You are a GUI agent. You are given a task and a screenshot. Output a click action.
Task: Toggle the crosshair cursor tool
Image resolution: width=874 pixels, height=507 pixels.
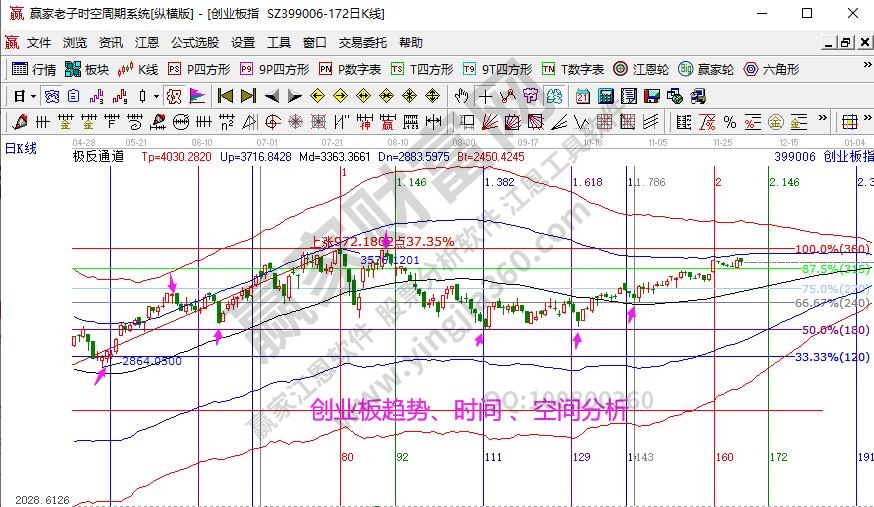(x=485, y=96)
